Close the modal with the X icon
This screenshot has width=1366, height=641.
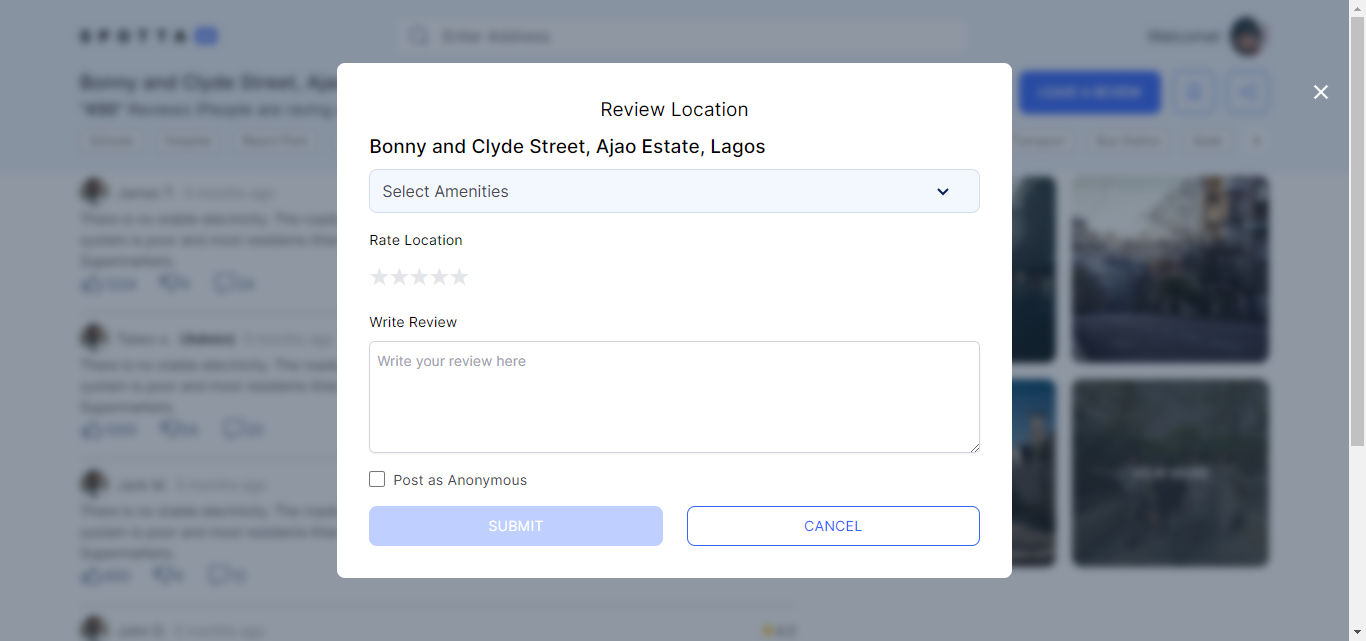(x=1321, y=92)
